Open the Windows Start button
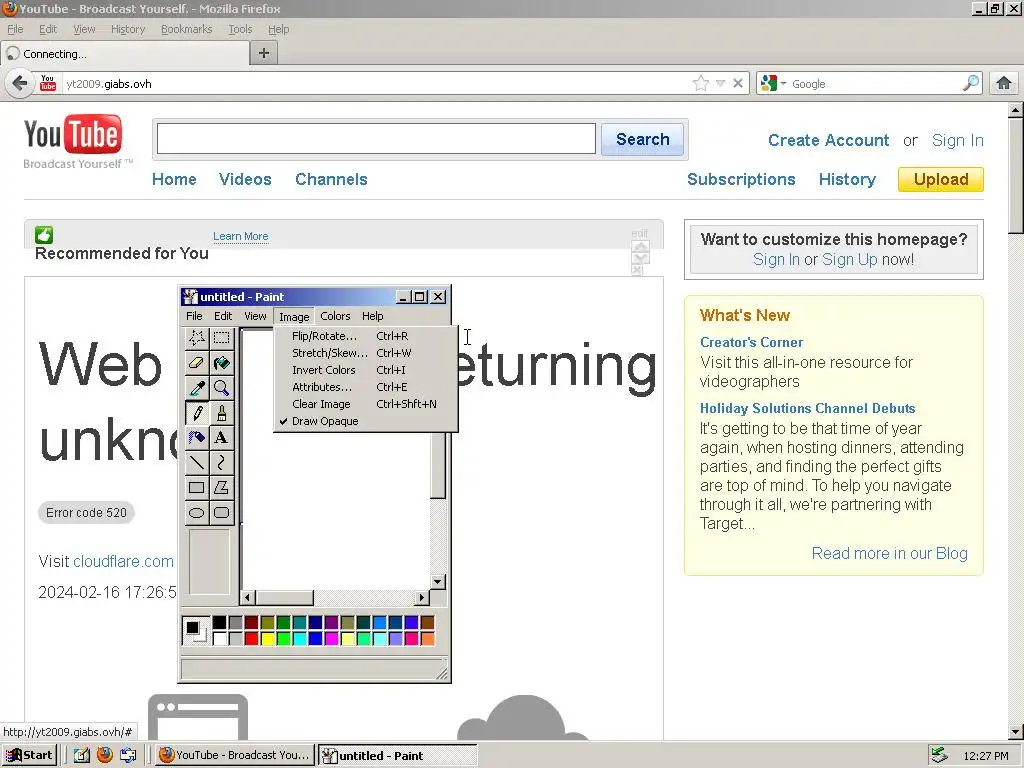The width and height of the screenshot is (1024, 768). point(29,755)
